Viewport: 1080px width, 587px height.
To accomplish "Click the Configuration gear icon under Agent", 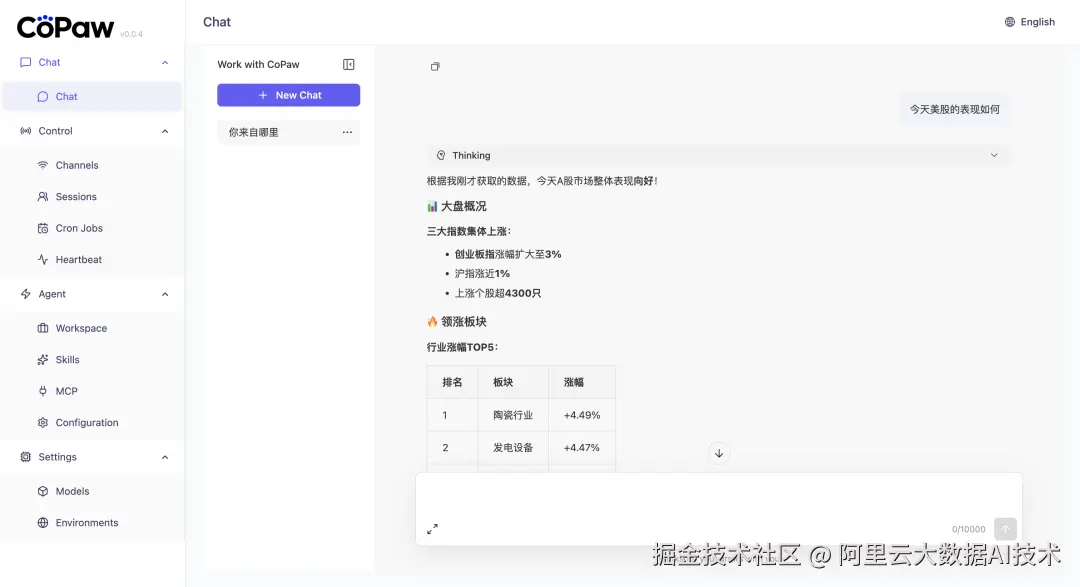I will point(43,422).
